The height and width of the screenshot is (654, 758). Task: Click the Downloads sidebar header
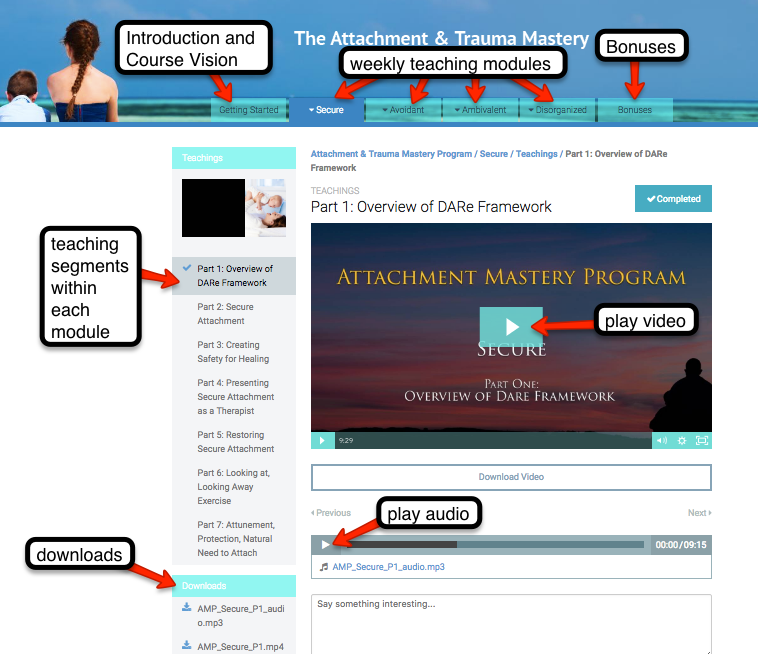tap(234, 586)
